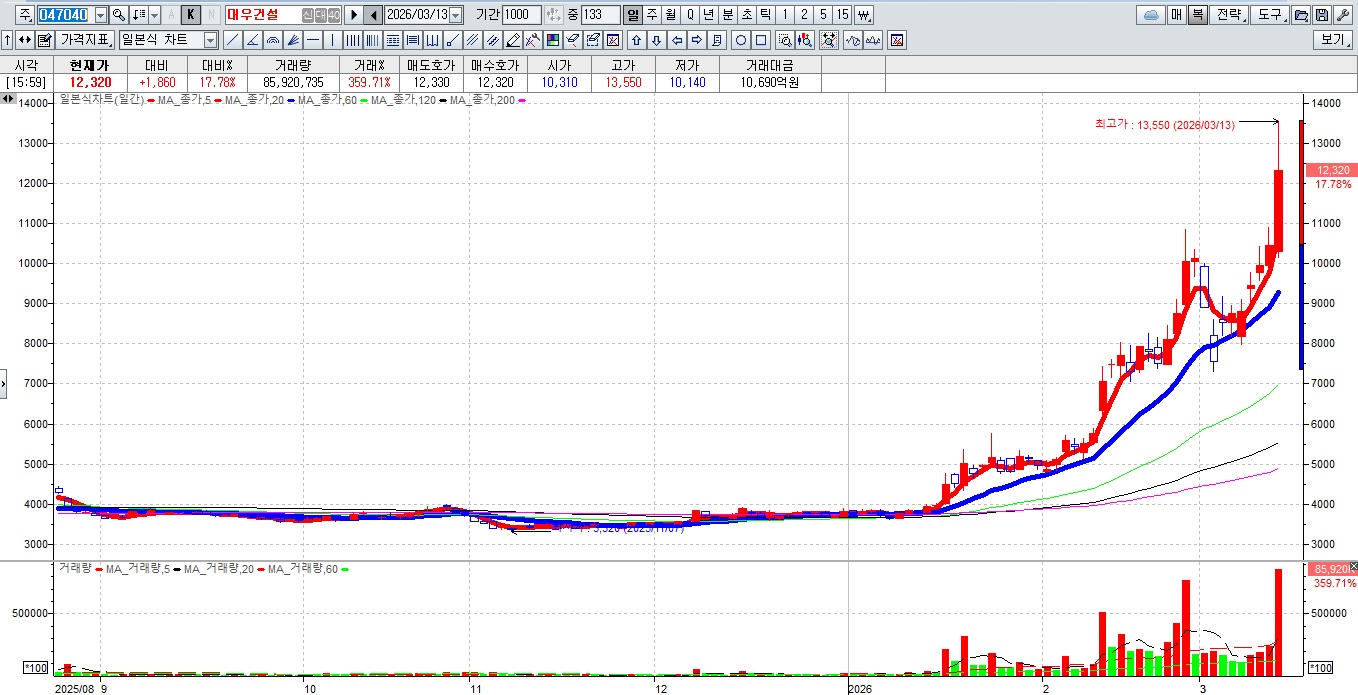Open the sort list dropdown arrow

coord(154,15)
